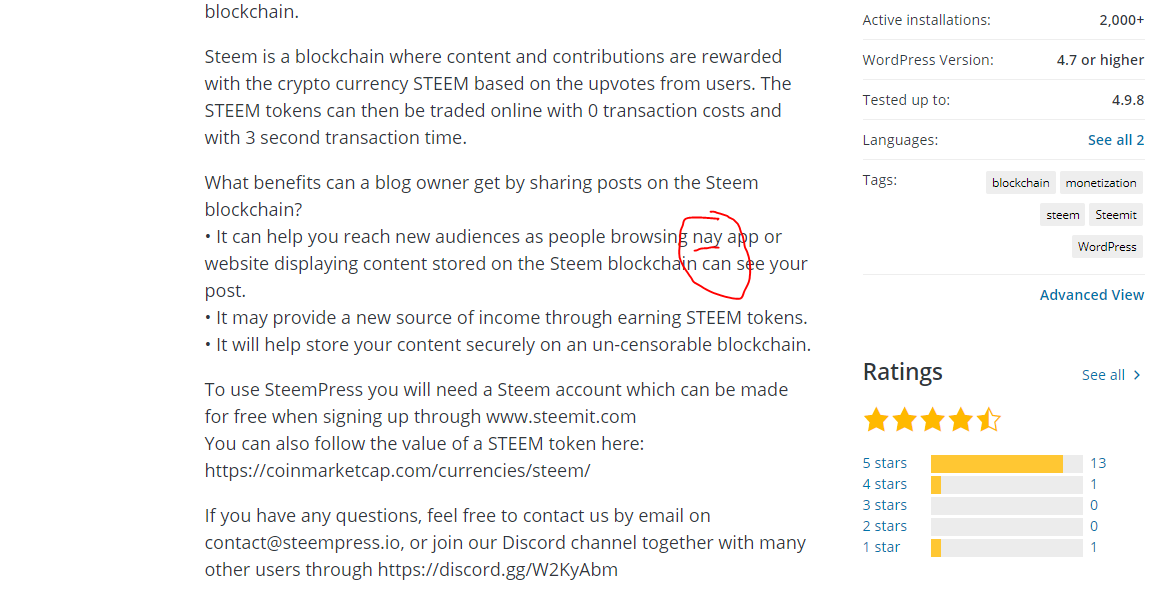Click 'See all' ratings link
This screenshot has width=1169, height=597.
pos(1103,375)
